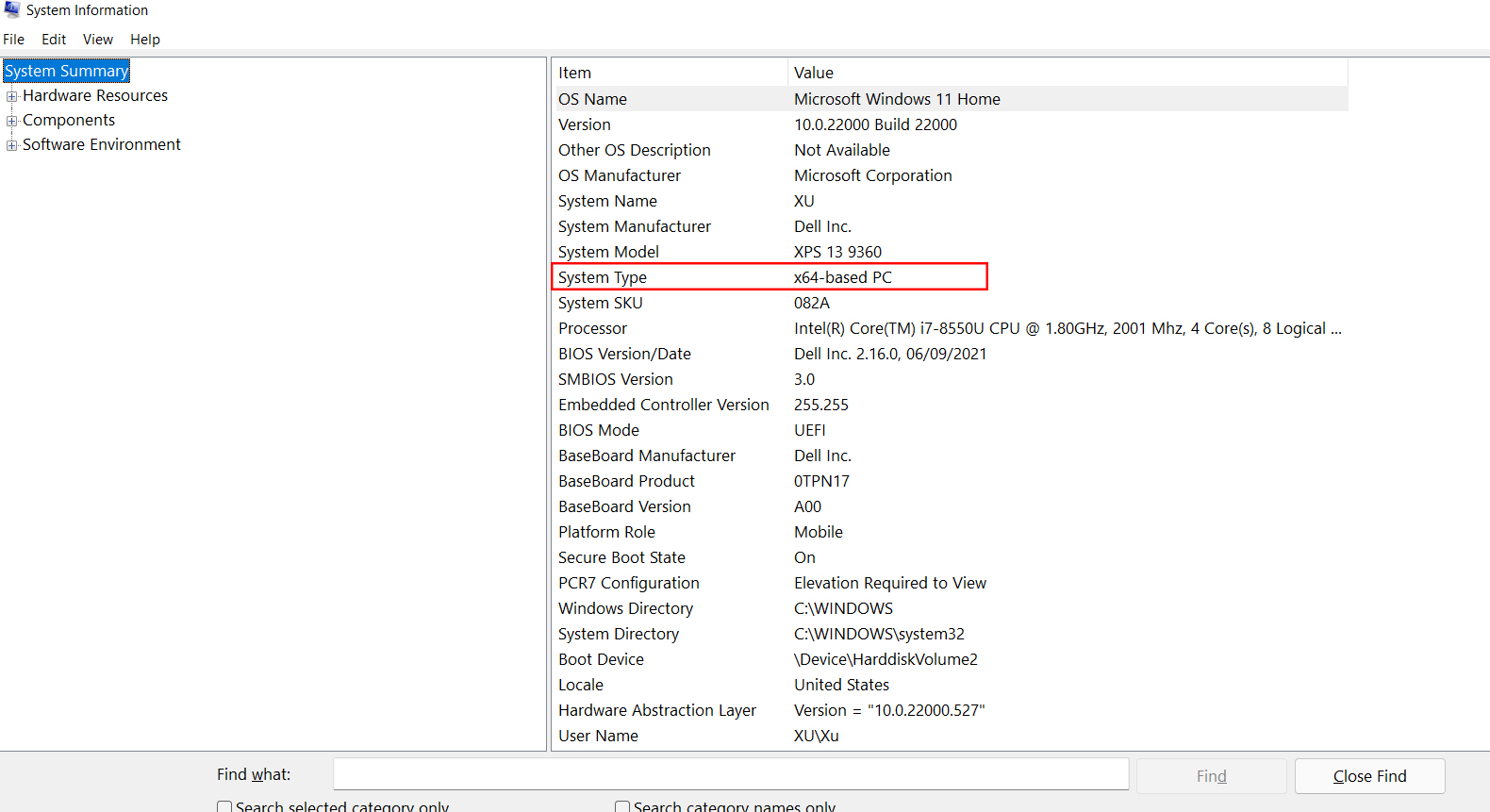Click the Dell Inc. 2.16.0 BIOS value

point(890,354)
